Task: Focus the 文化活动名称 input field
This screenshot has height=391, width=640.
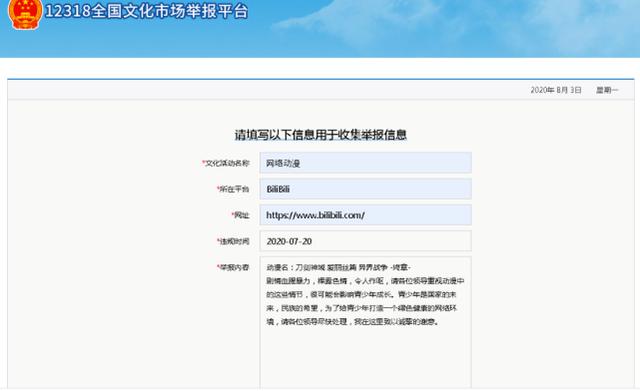Action: [365, 163]
